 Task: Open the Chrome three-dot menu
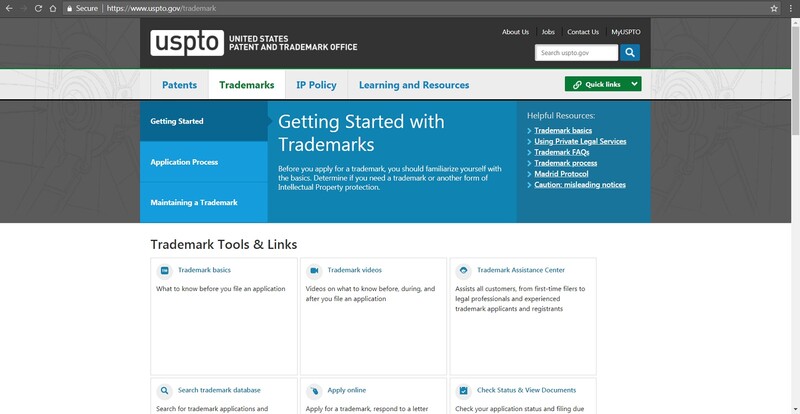pos(791,8)
